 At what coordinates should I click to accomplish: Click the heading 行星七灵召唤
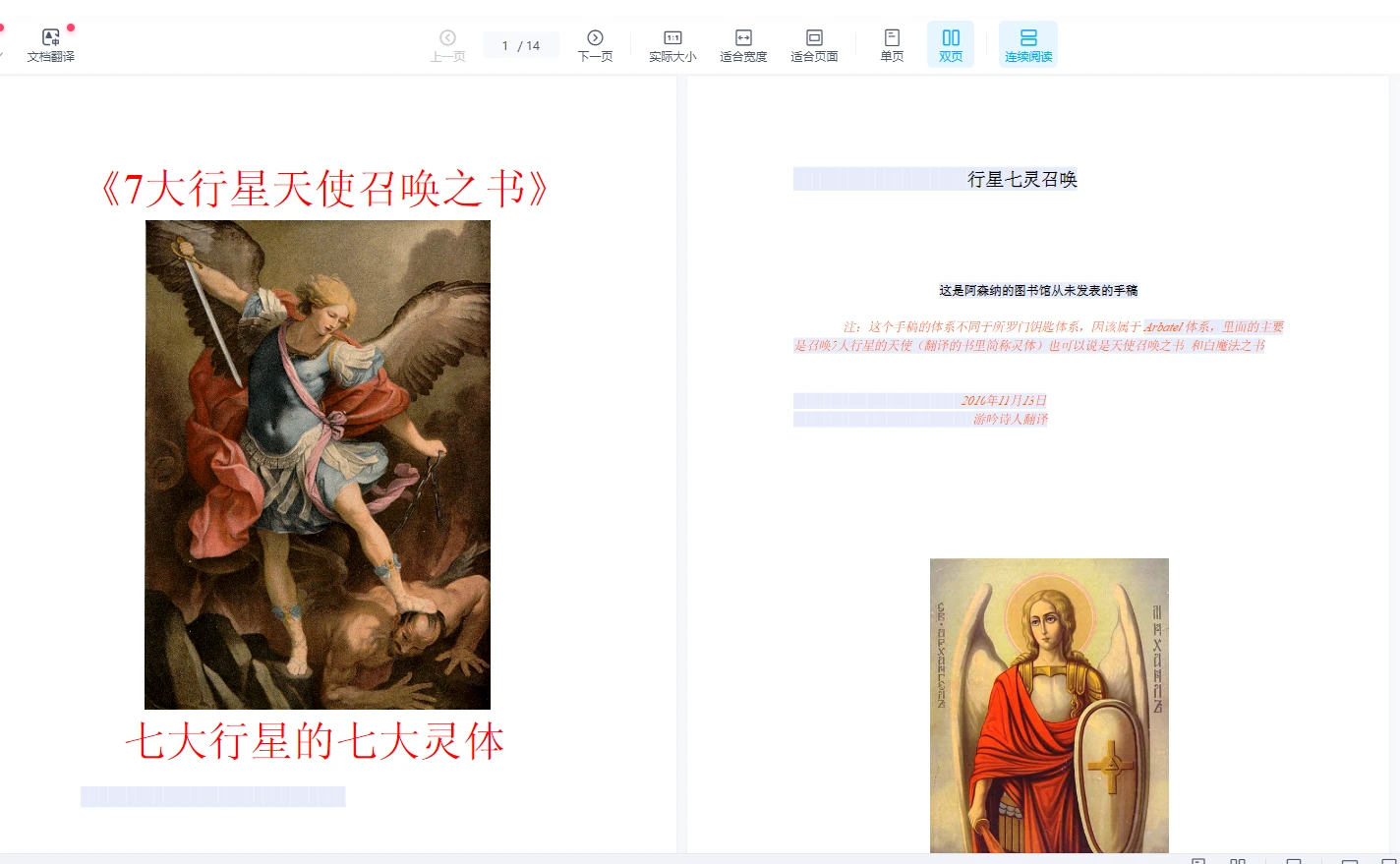pyautogui.click(x=1022, y=179)
